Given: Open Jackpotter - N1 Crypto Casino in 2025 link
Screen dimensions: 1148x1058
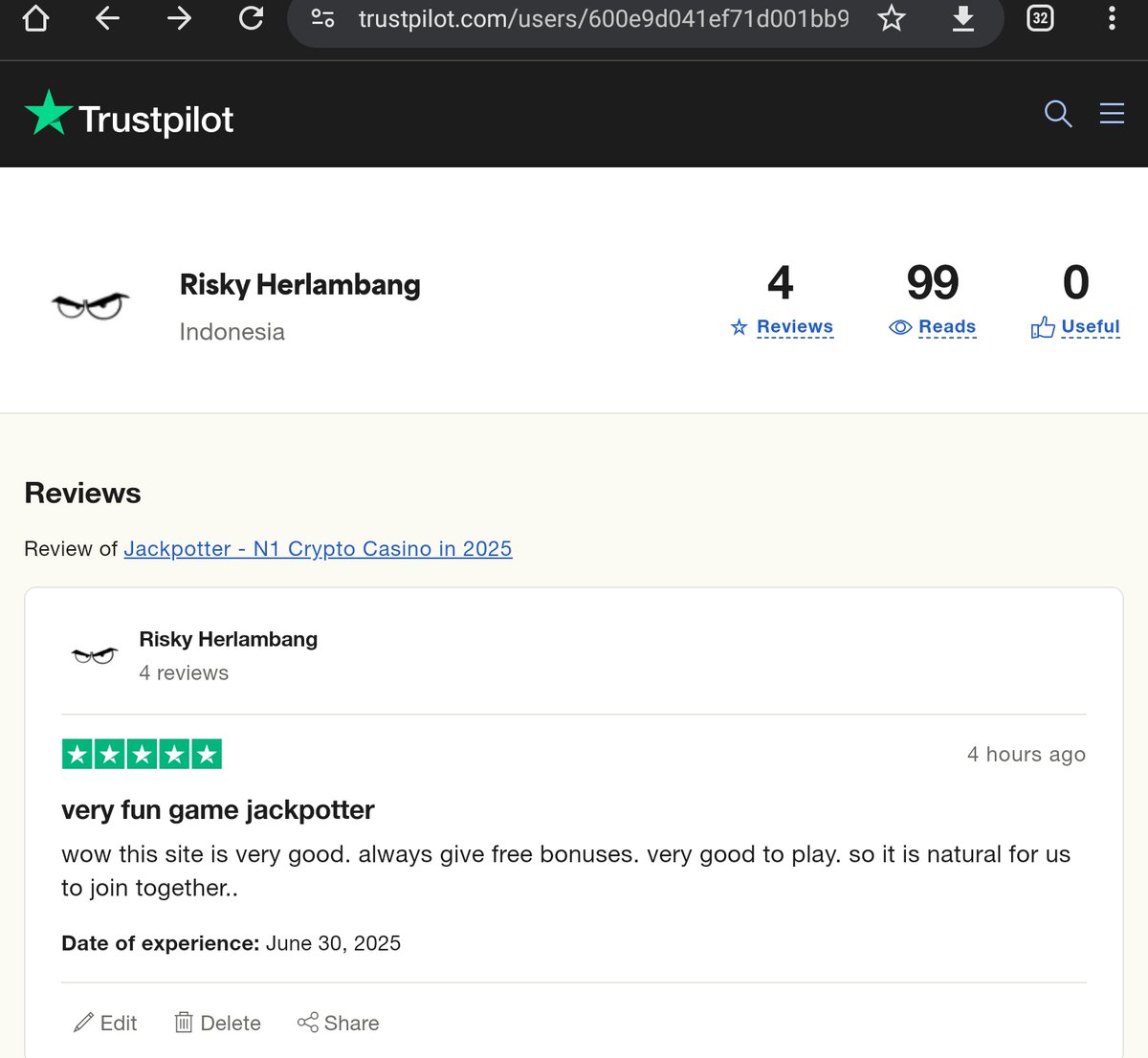Looking at the screenshot, I should (x=318, y=549).
